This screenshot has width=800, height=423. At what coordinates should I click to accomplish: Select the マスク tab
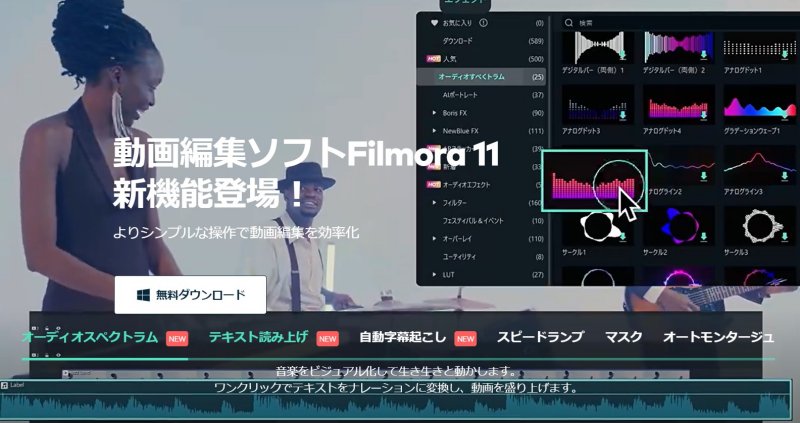(623, 337)
